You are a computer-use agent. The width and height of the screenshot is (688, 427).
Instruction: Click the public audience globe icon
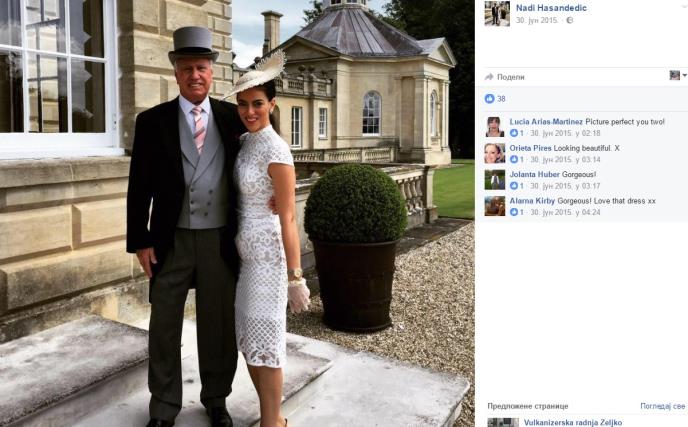pyautogui.click(x=570, y=20)
